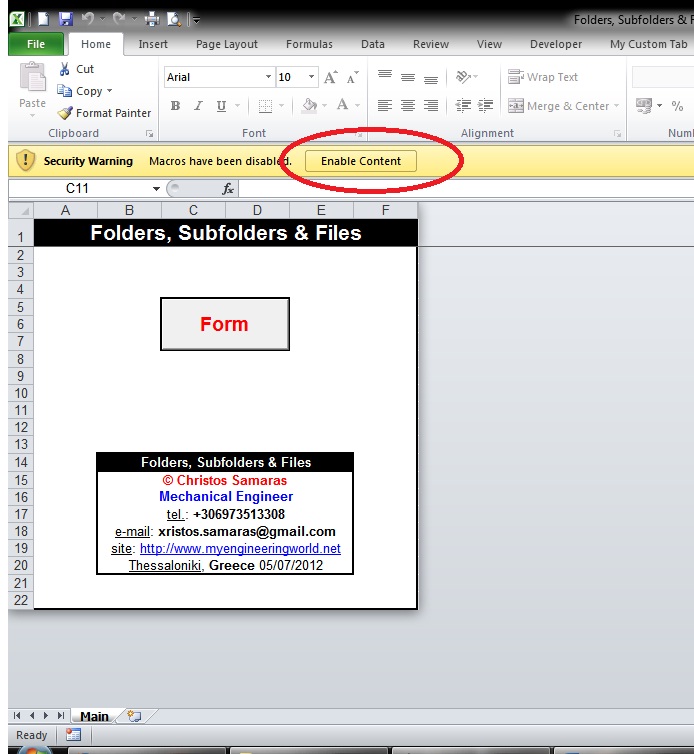Click the Orientation text angle icon
This screenshot has width=694, height=754.
pos(463,76)
